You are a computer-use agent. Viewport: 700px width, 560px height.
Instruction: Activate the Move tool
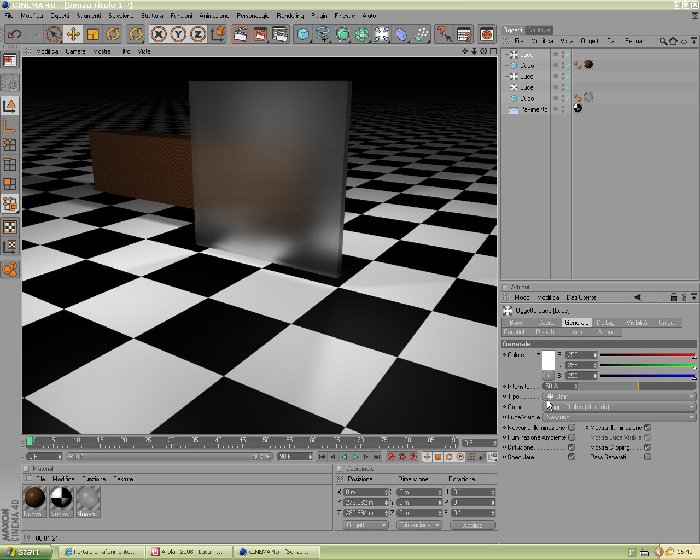coord(73,34)
